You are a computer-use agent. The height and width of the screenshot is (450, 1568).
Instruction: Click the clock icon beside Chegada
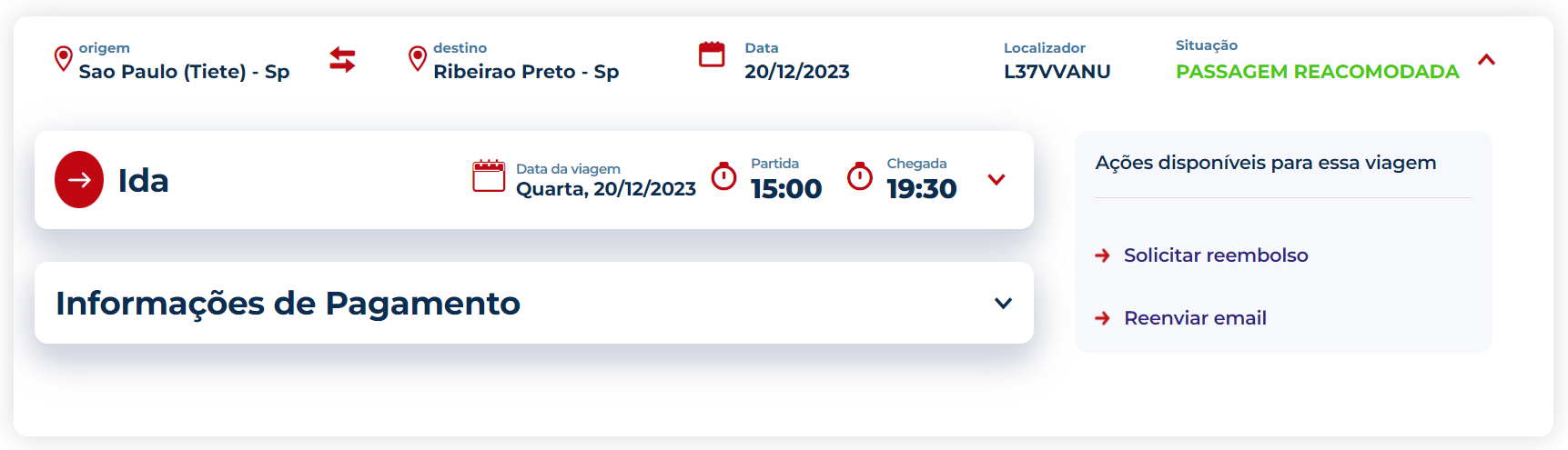pyautogui.click(x=860, y=176)
